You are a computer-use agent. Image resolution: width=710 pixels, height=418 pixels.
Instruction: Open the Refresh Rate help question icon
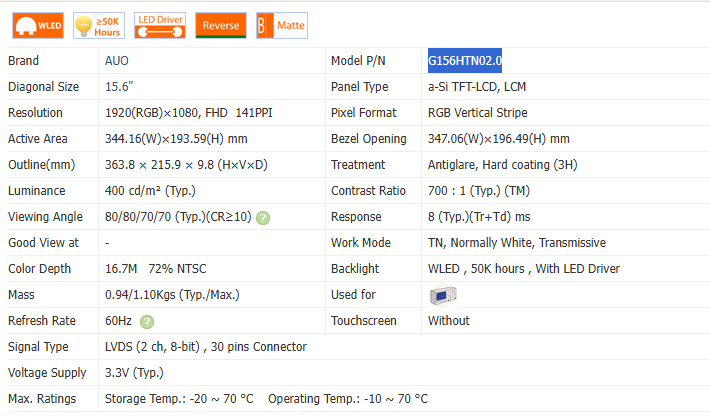click(147, 322)
